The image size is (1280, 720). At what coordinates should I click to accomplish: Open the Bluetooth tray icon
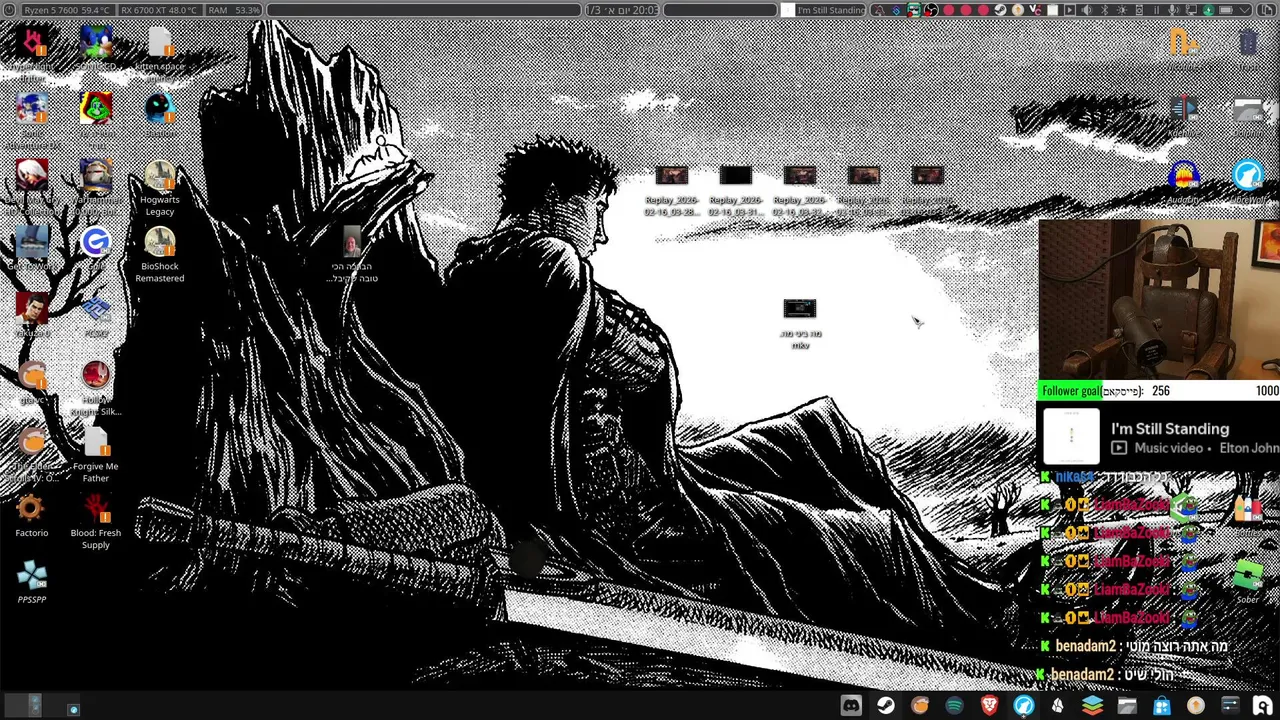[x=1104, y=10]
